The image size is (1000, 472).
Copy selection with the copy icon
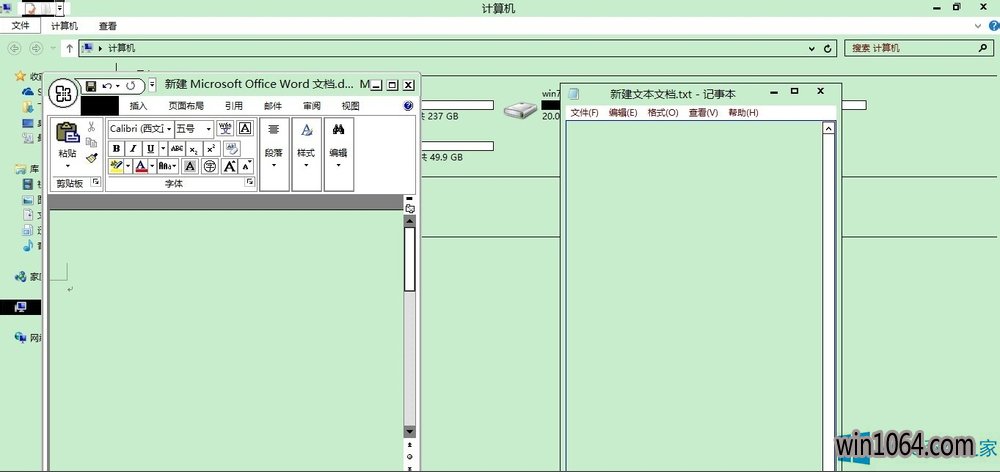(91, 142)
